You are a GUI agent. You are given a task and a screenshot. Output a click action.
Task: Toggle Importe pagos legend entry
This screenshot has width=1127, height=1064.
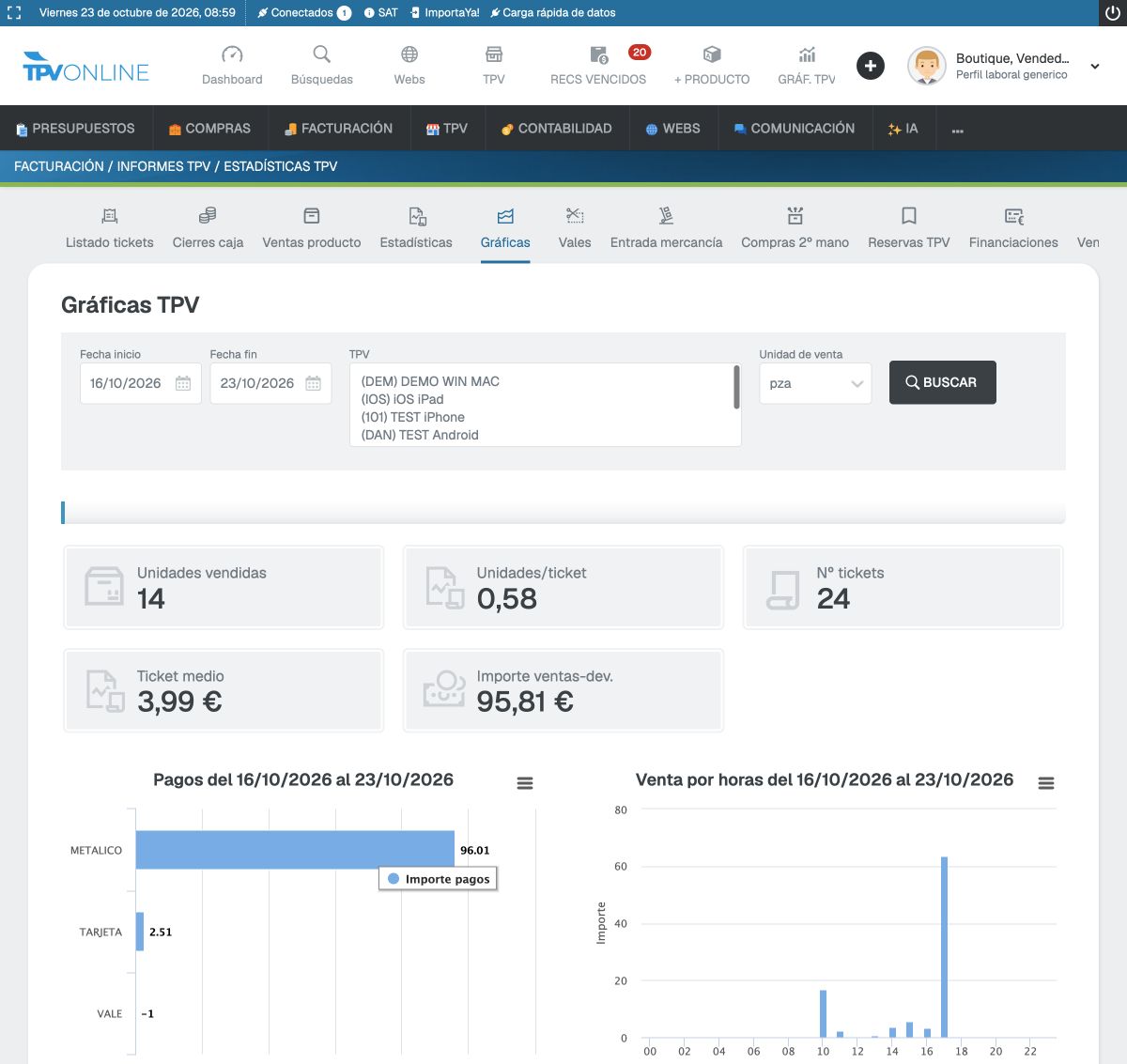[x=439, y=879]
